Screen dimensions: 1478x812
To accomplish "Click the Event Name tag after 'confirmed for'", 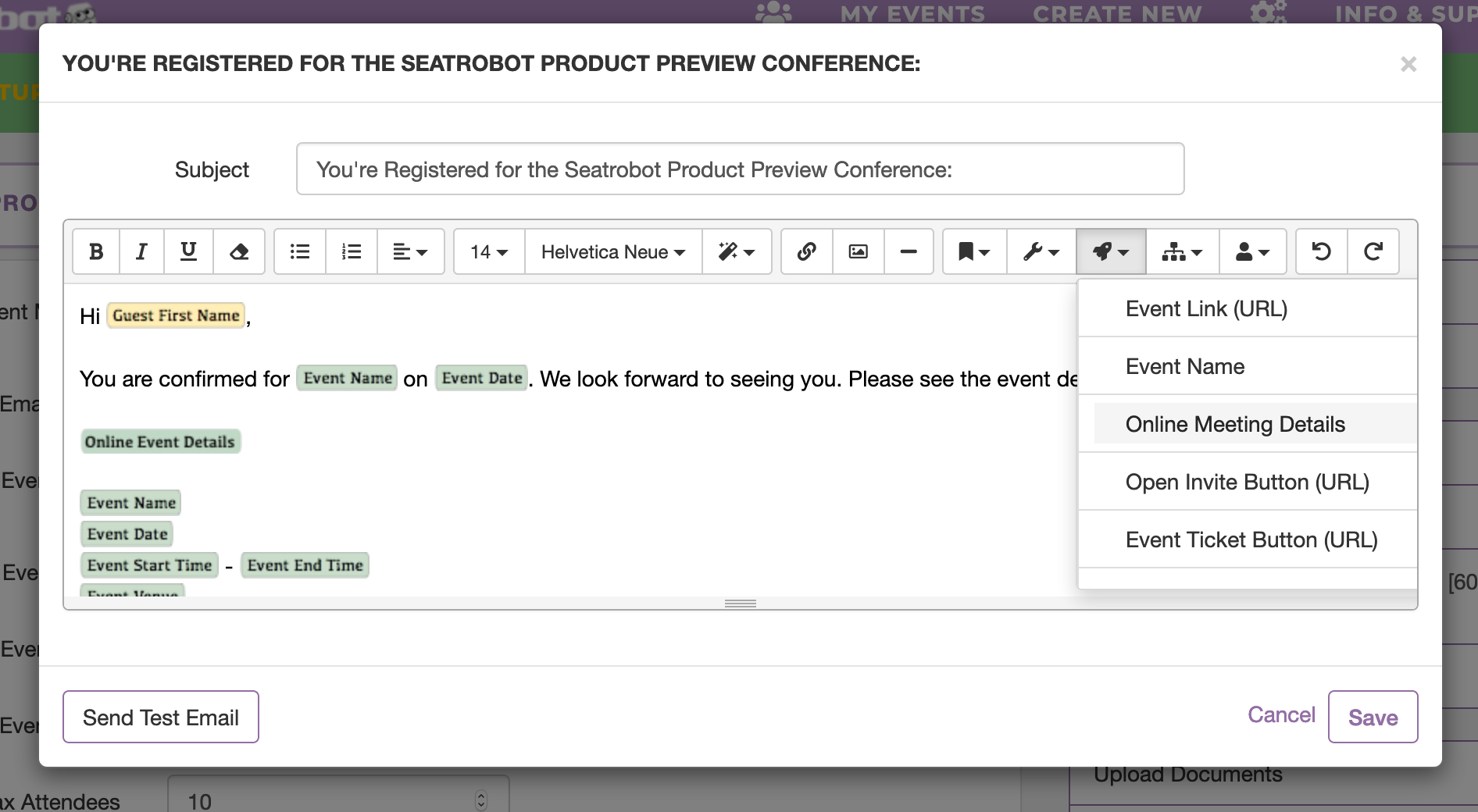I will click(348, 378).
